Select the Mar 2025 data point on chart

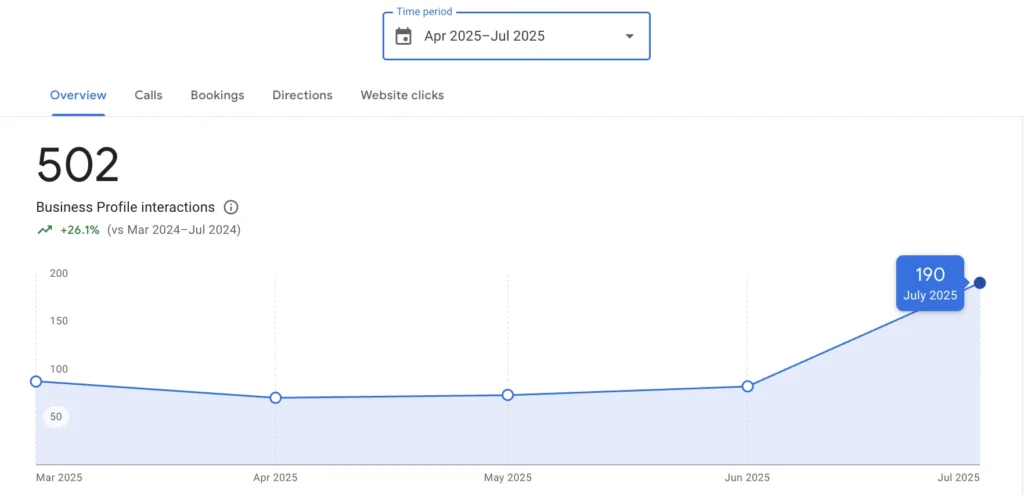[36, 381]
